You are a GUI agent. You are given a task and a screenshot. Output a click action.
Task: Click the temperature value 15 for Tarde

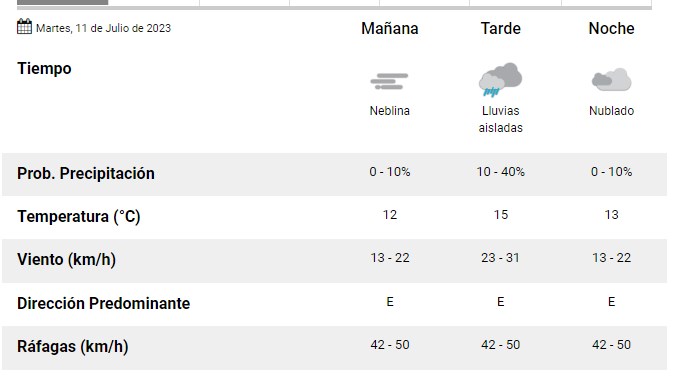[501, 214]
